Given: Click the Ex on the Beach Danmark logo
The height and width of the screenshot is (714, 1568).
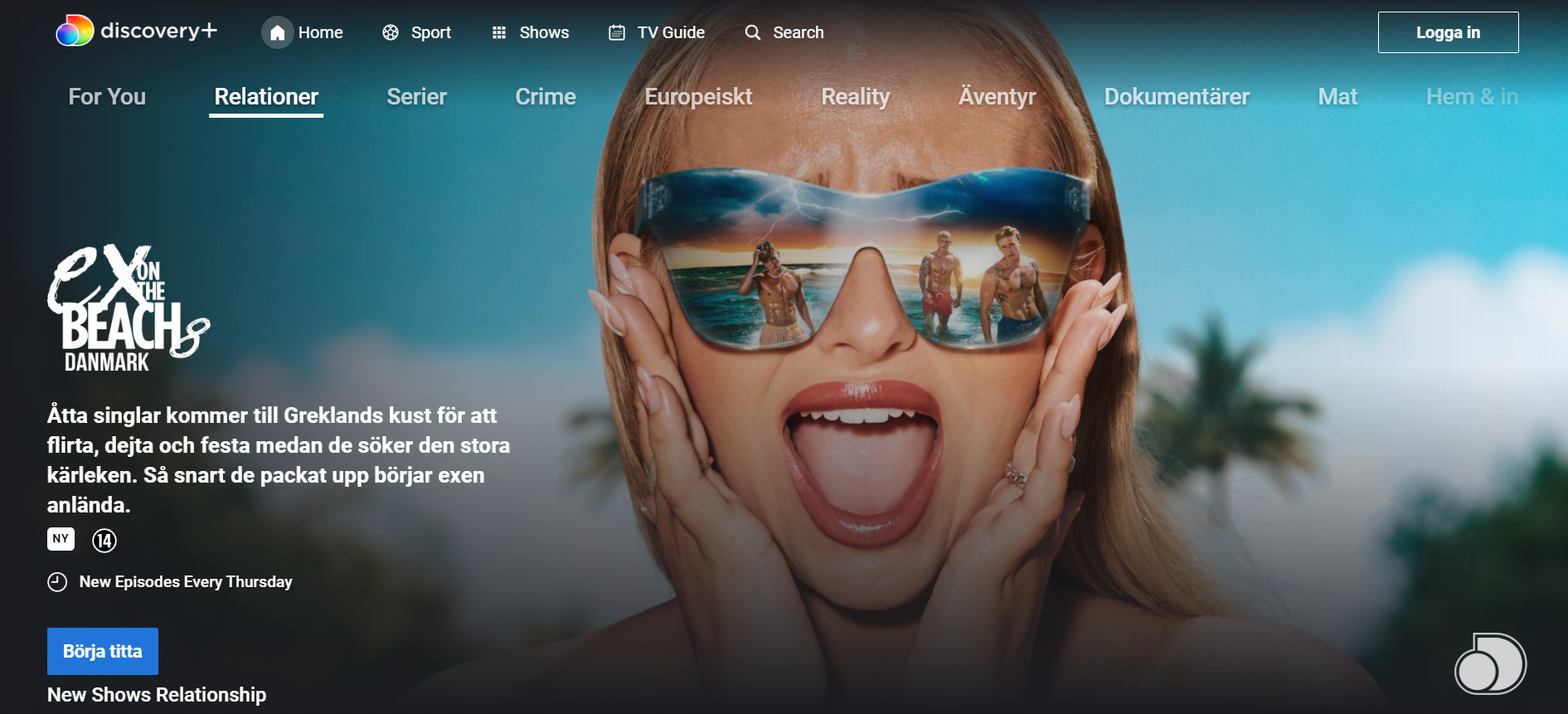Looking at the screenshot, I should (129, 308).
